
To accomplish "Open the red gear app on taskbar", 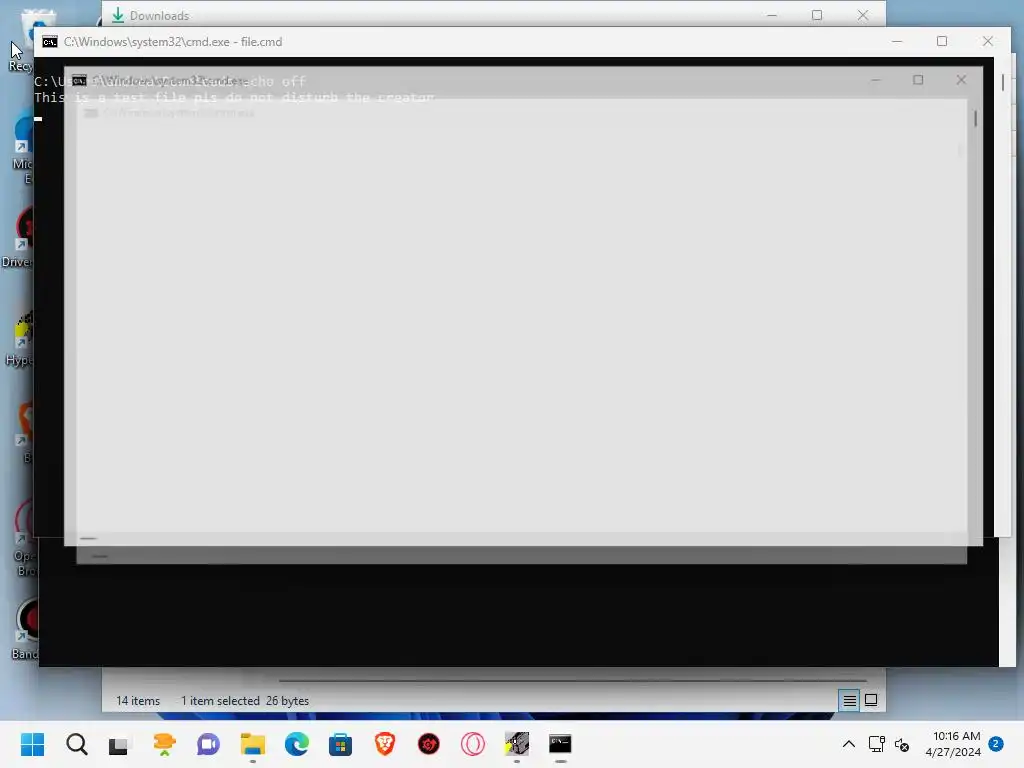I will click(x=428, y=744).
